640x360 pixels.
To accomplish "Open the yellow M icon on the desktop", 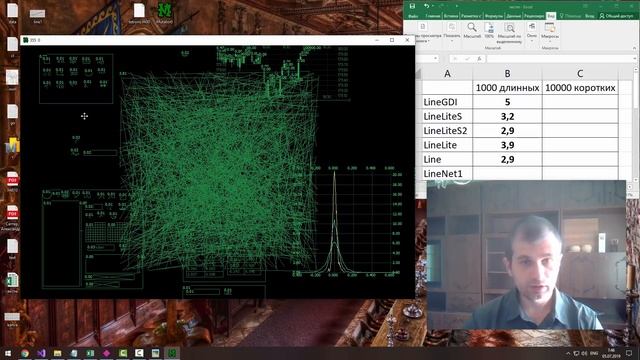I will click(x=12, y=146).
